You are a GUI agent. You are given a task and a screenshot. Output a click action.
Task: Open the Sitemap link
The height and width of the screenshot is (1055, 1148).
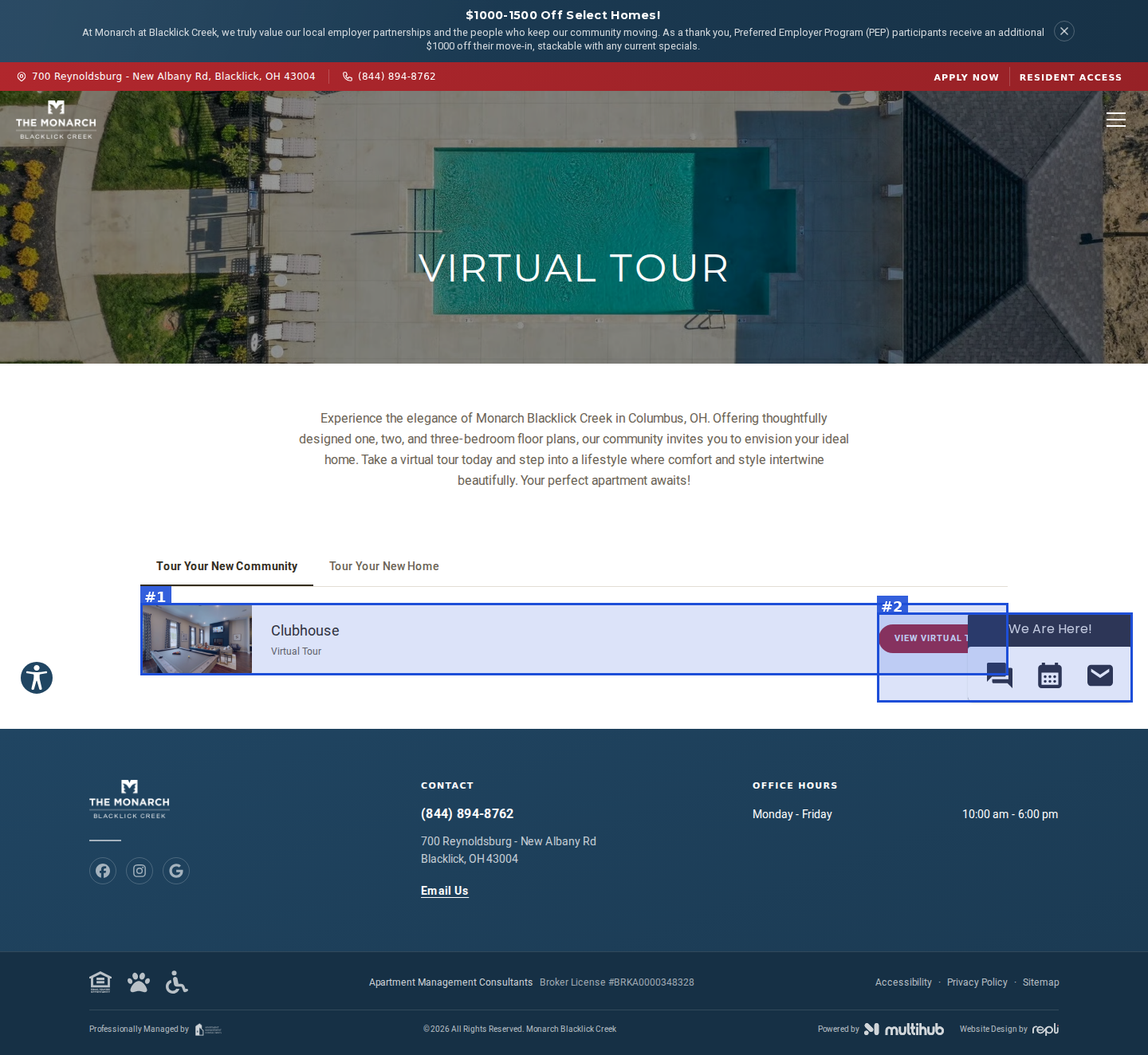tap(1041, 982)
